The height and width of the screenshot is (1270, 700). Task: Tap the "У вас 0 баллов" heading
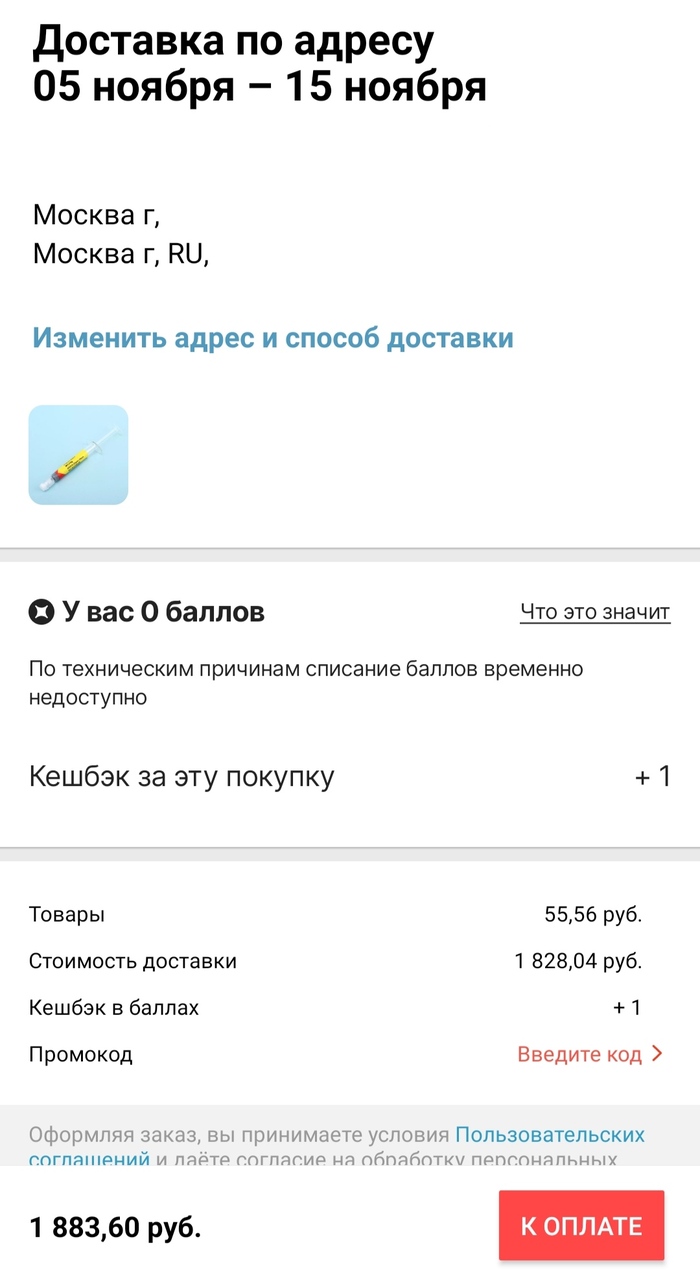163,611
